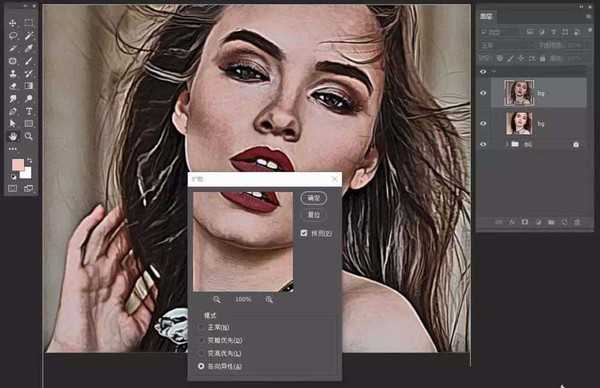The width and height of the screenshot is (600, 388).
Task: Choose the first mode radio option
Action: coord(201,328)
